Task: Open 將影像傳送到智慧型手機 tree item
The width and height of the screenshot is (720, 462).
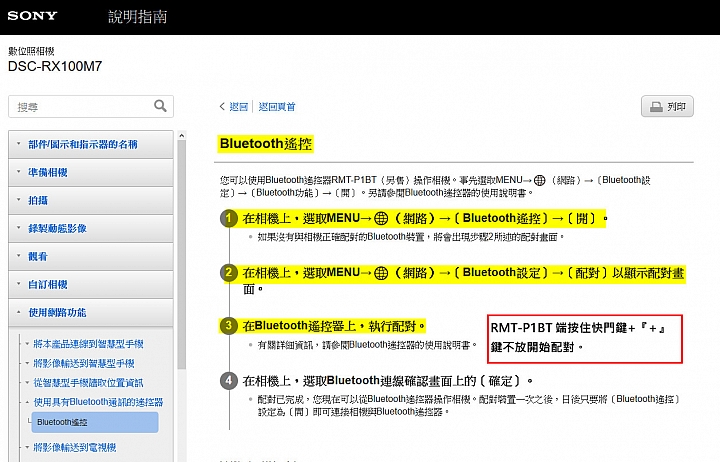Action: coord(84,363)
